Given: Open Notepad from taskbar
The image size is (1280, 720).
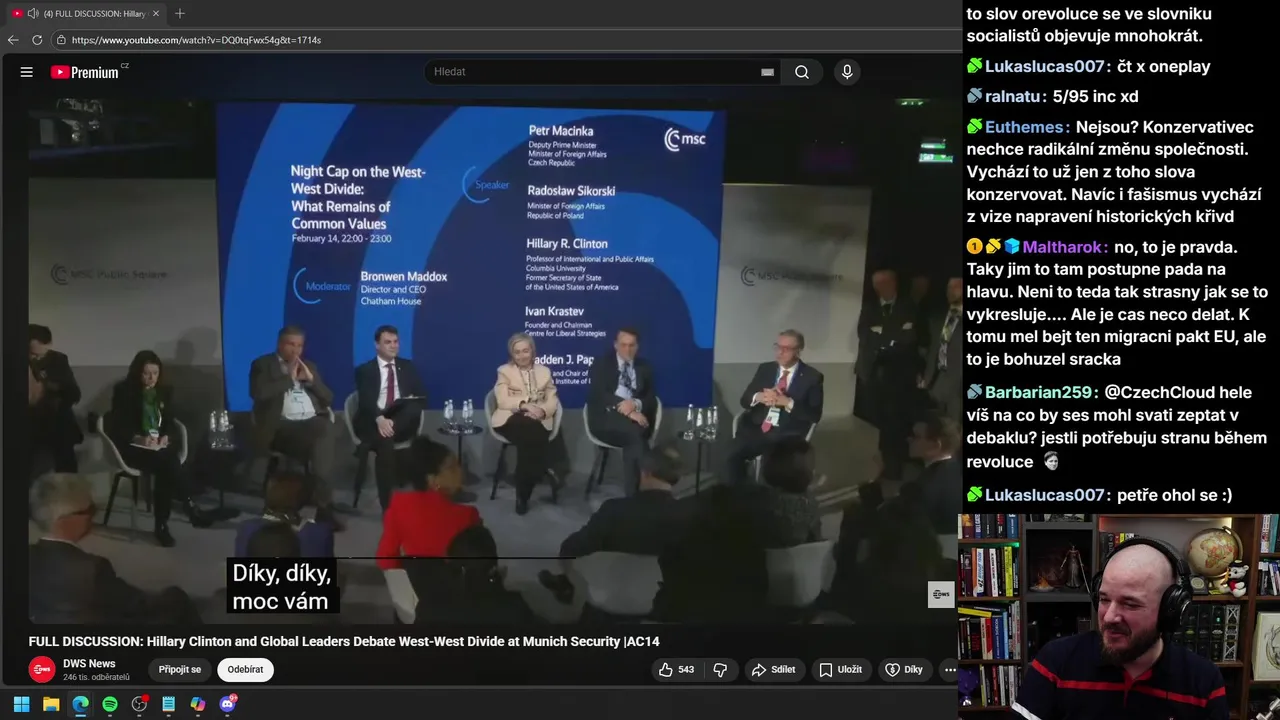Looking at the screenshot, I should tap(169, 704).
